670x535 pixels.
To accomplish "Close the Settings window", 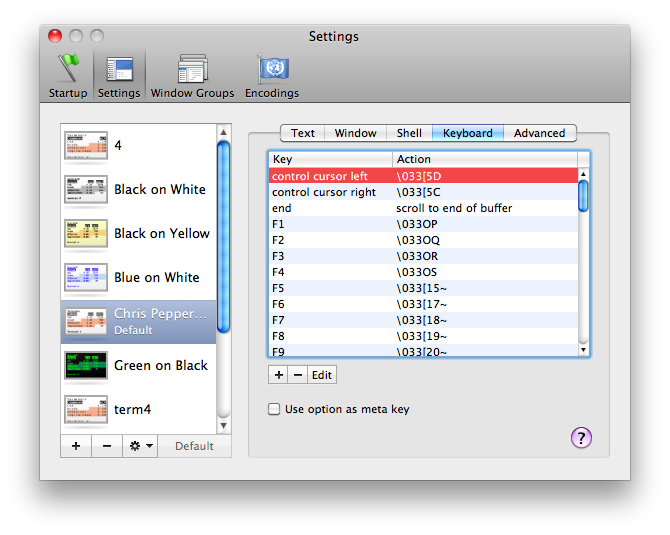I will (x=55, y=36).
